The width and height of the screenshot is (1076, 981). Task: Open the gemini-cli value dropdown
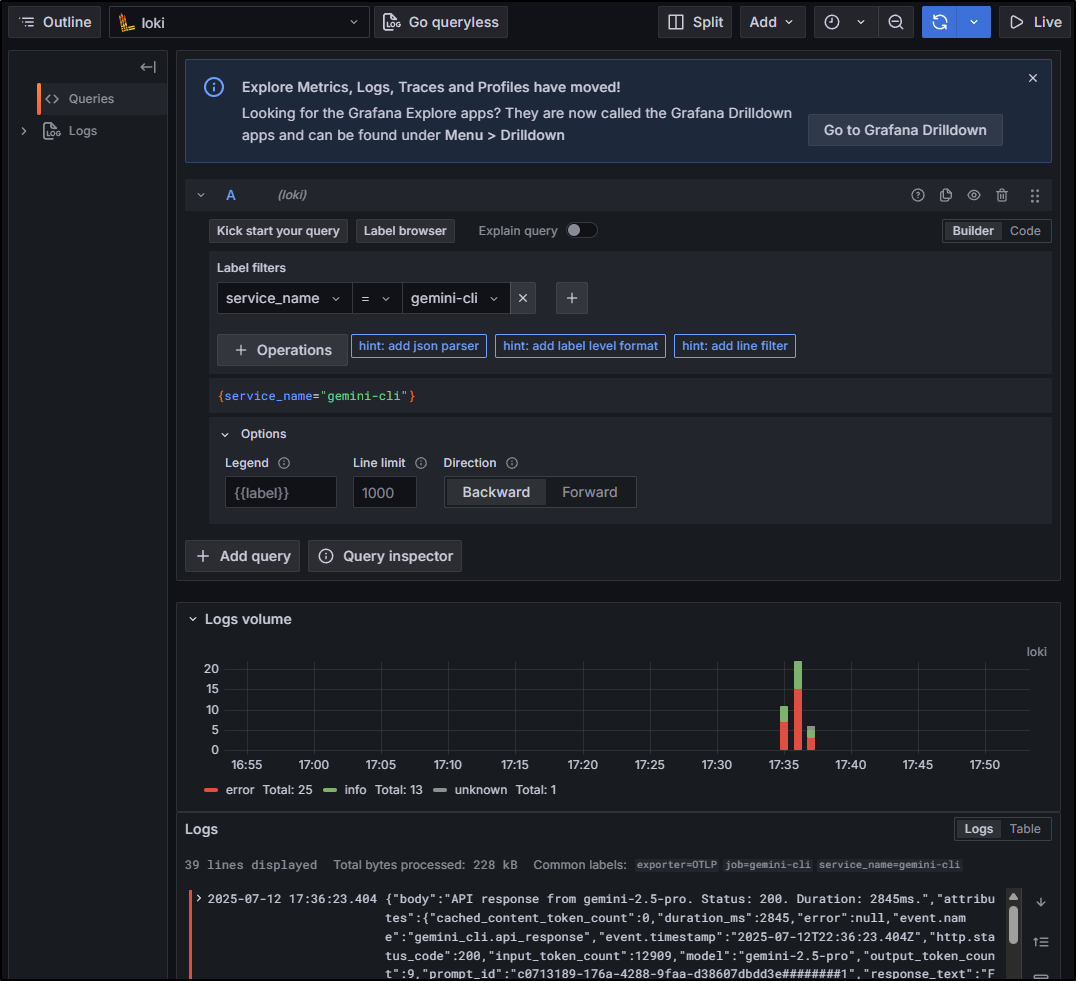point(456,298)
